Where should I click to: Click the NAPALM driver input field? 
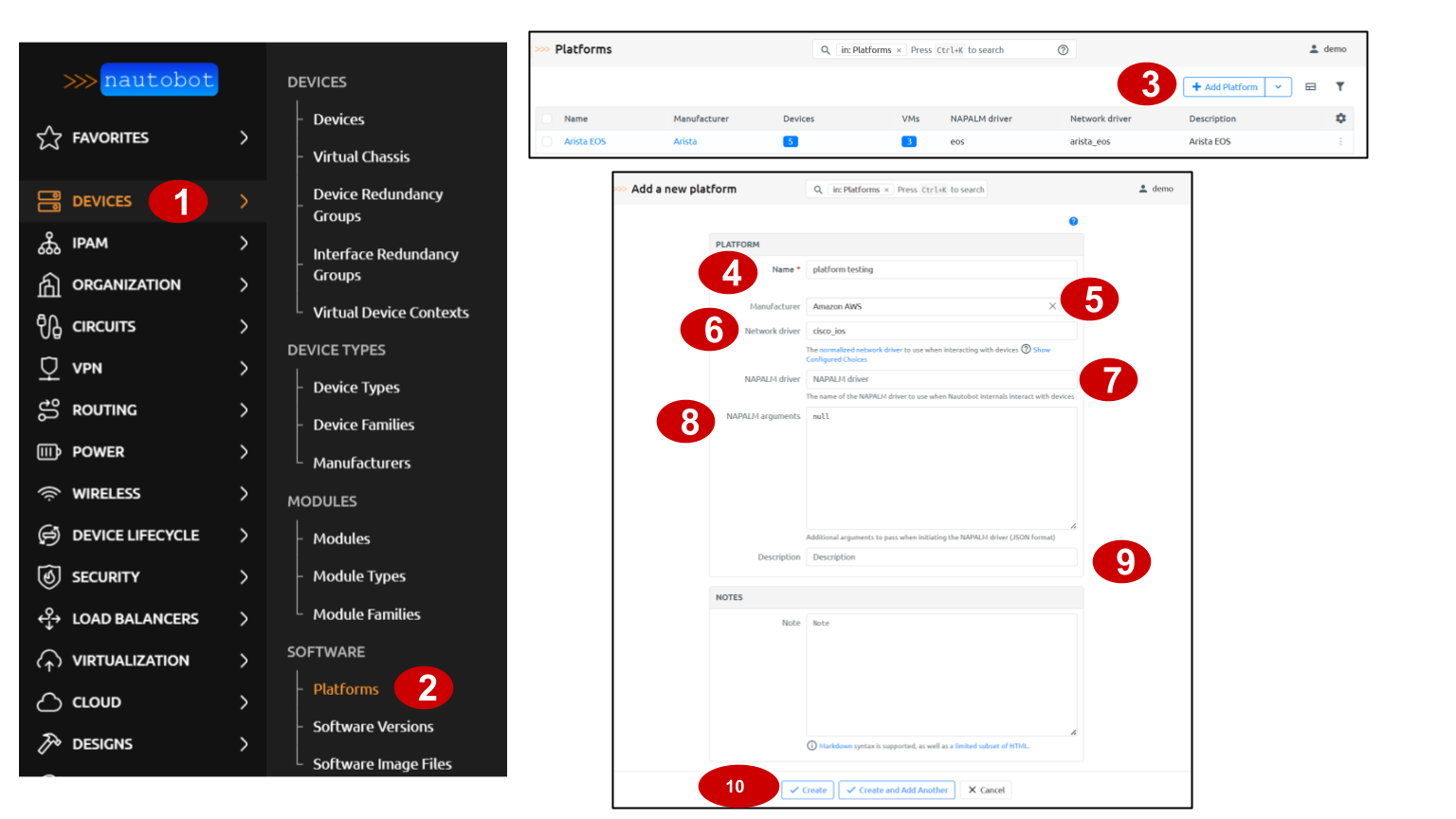(940, 379)
